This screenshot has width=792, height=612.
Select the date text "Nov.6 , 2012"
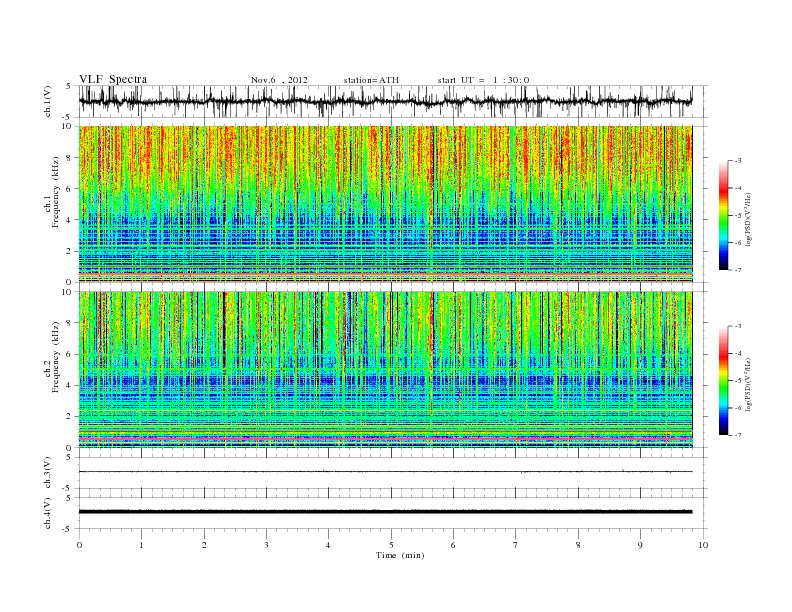pyautogui.click(x=279, y=80)
